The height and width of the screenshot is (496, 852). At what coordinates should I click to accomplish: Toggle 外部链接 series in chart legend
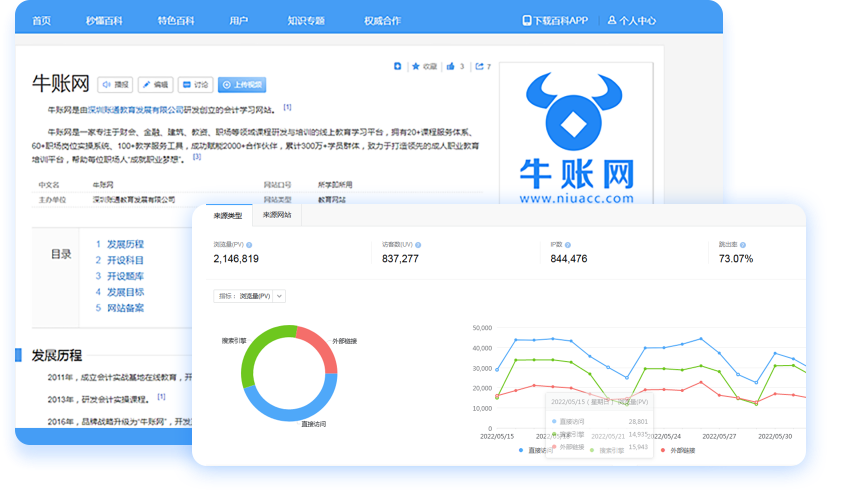pos(678,450)
